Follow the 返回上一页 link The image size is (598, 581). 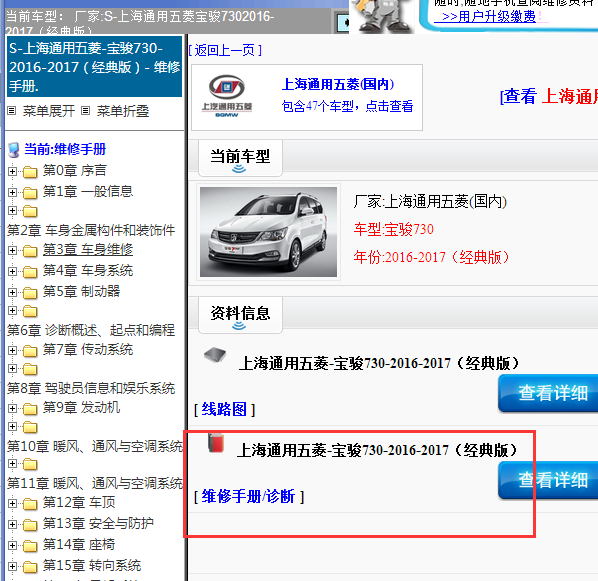(x=225, y=50)
